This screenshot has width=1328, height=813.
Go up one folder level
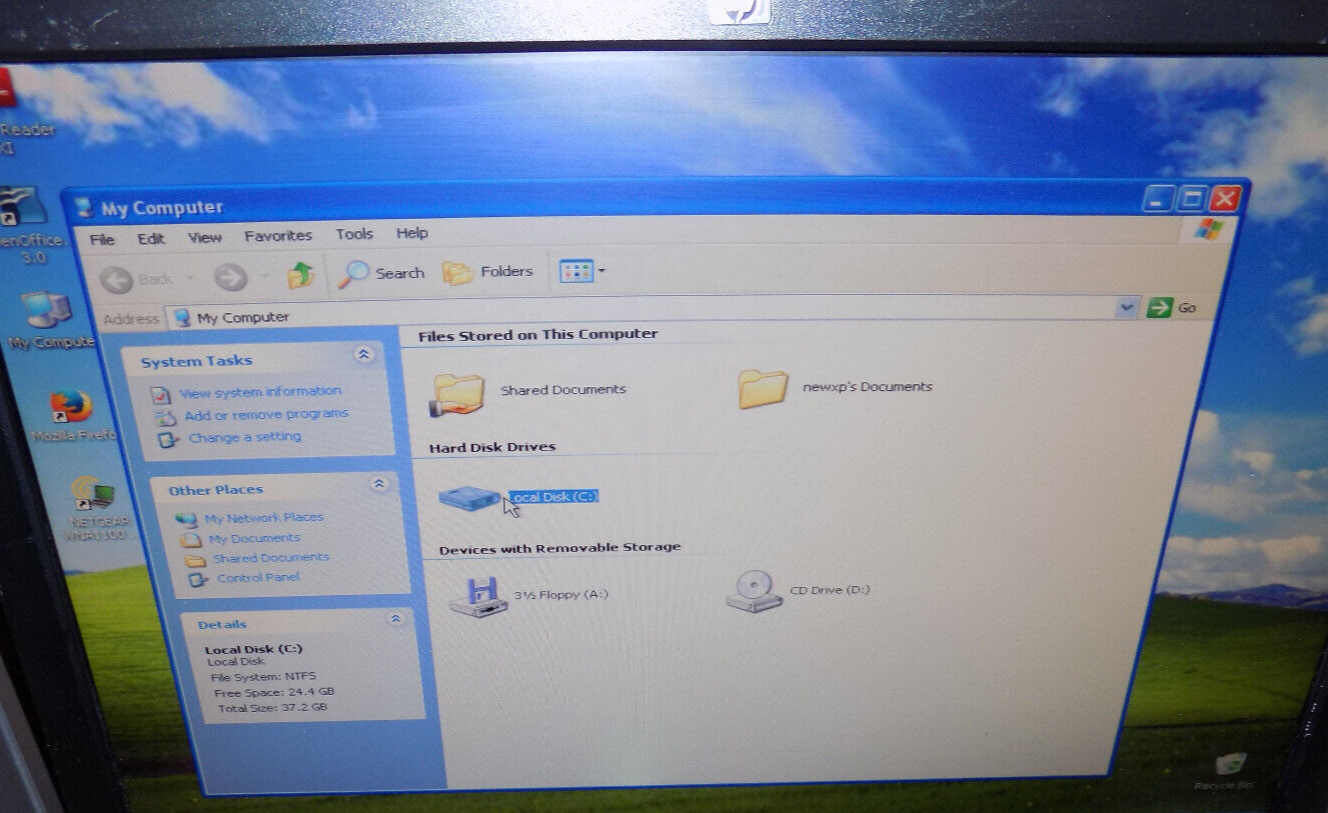(300, 275)
